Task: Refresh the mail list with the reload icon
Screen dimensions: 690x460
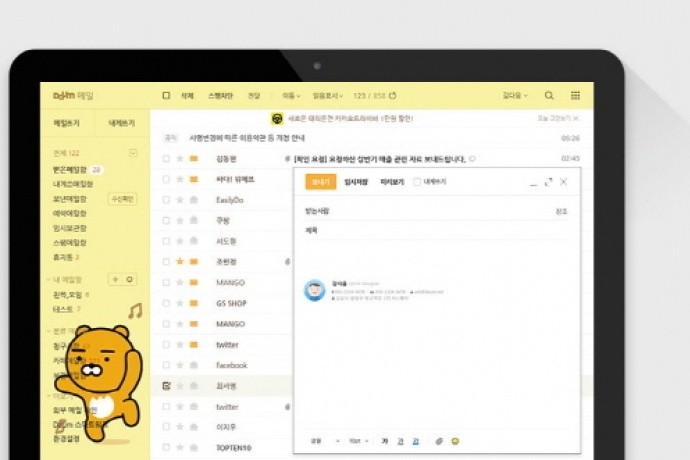Action: point(393,95)
